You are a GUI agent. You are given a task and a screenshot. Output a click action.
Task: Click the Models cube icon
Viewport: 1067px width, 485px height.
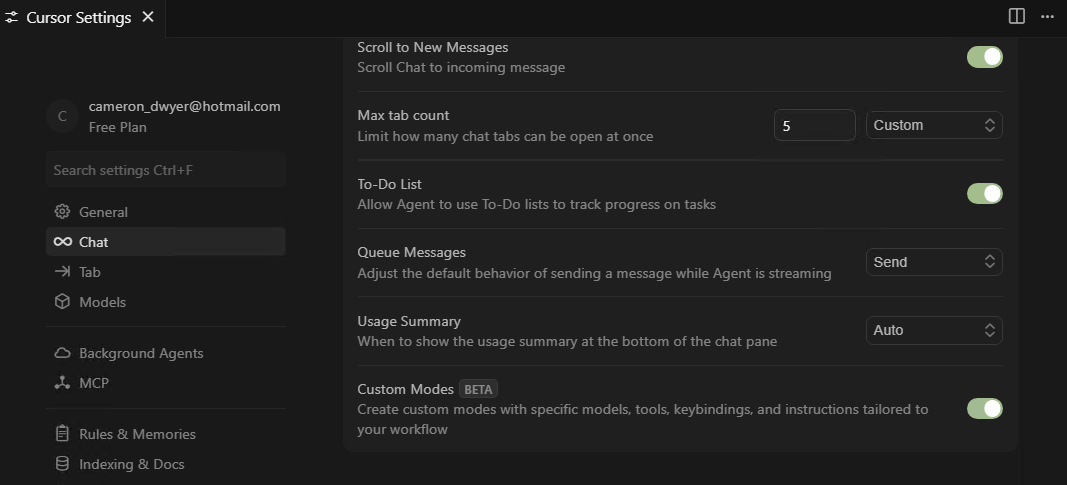(62, 302)
